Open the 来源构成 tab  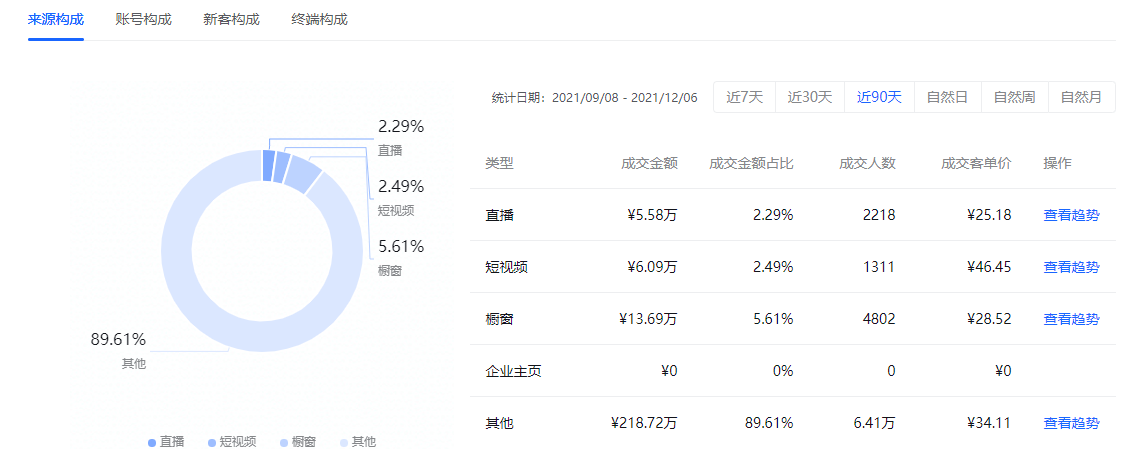tap(56, 20)
